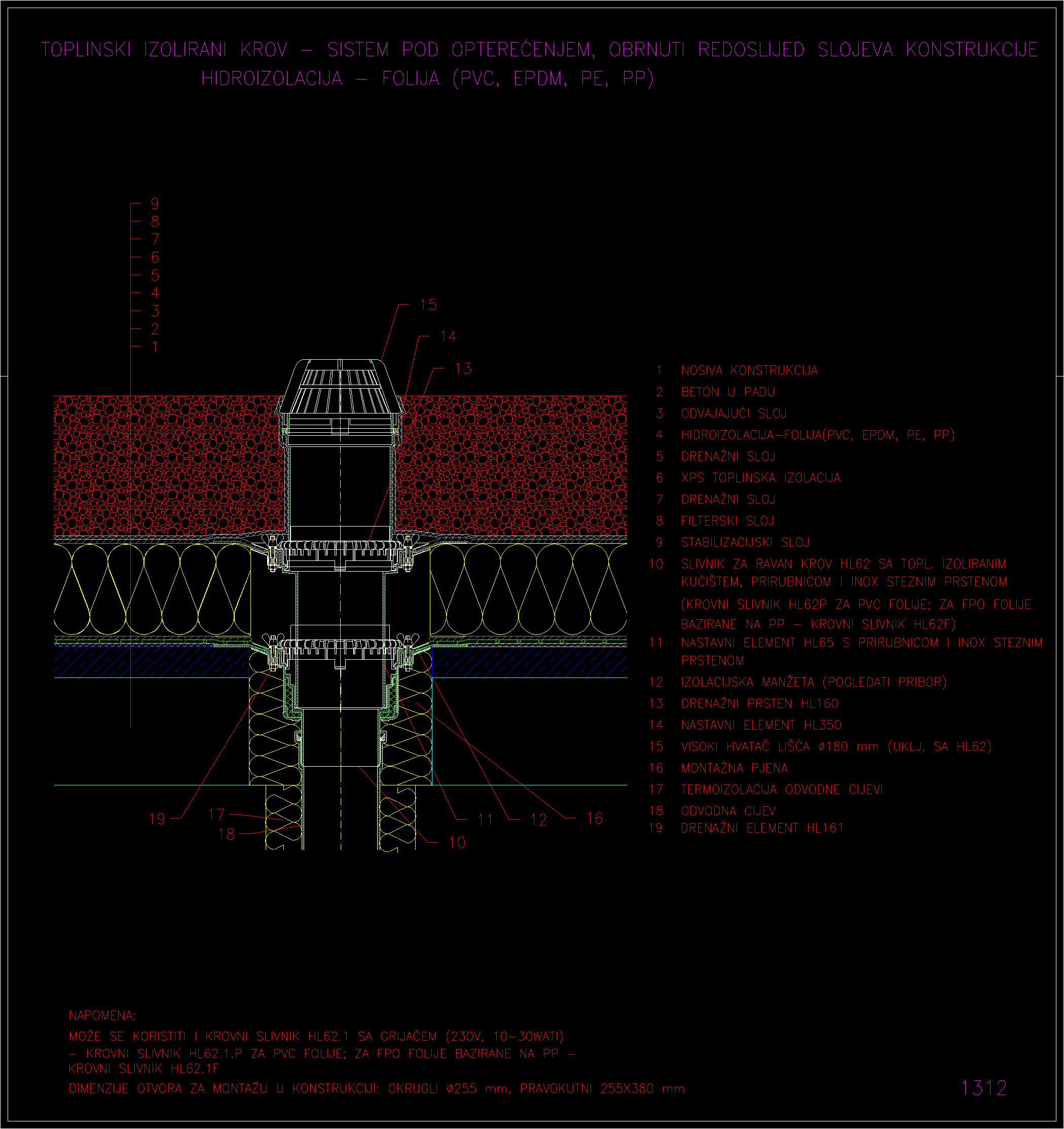Screen dimensions: 1064x1129
Task: Select legend entry 'BETON U PADU'
Action: click(728, 392)
